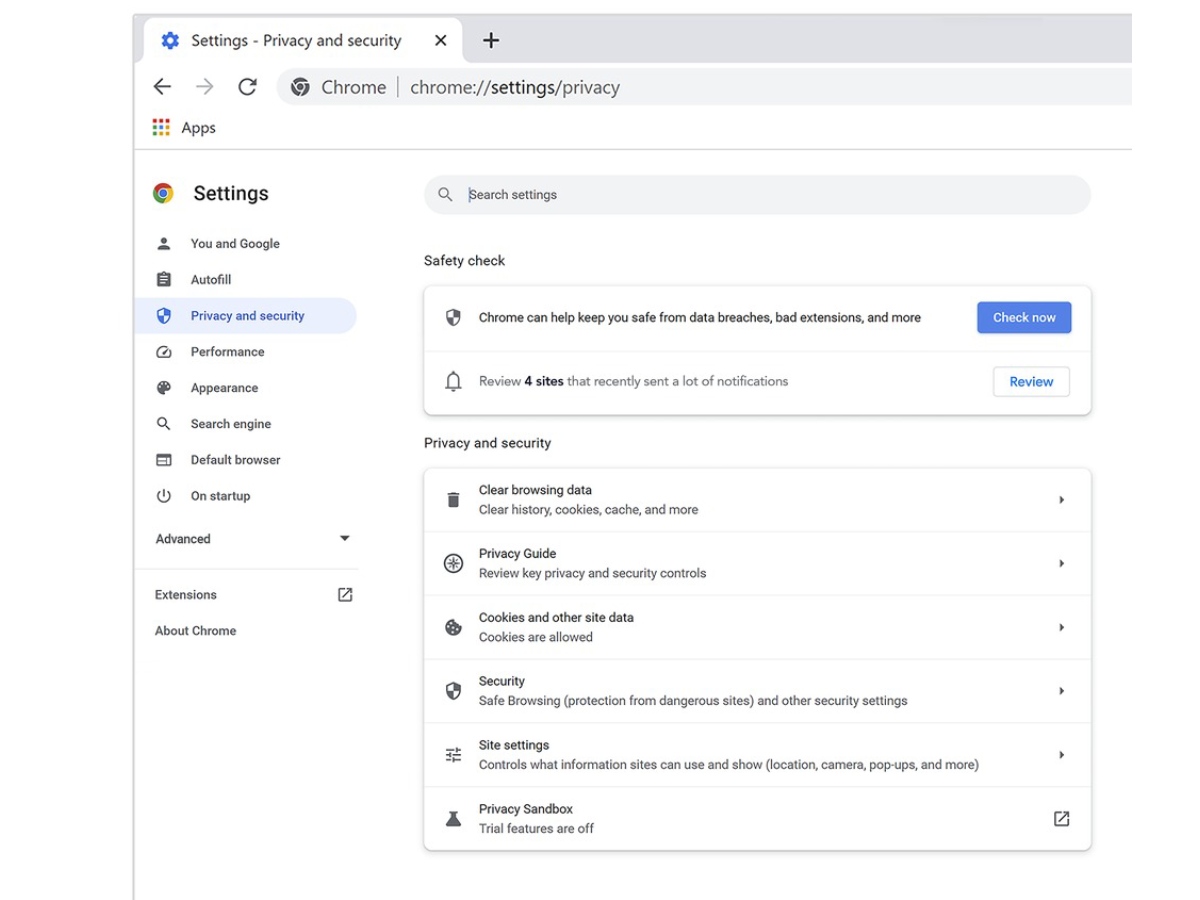Click the shield icon next to Security

click(453, 690)
